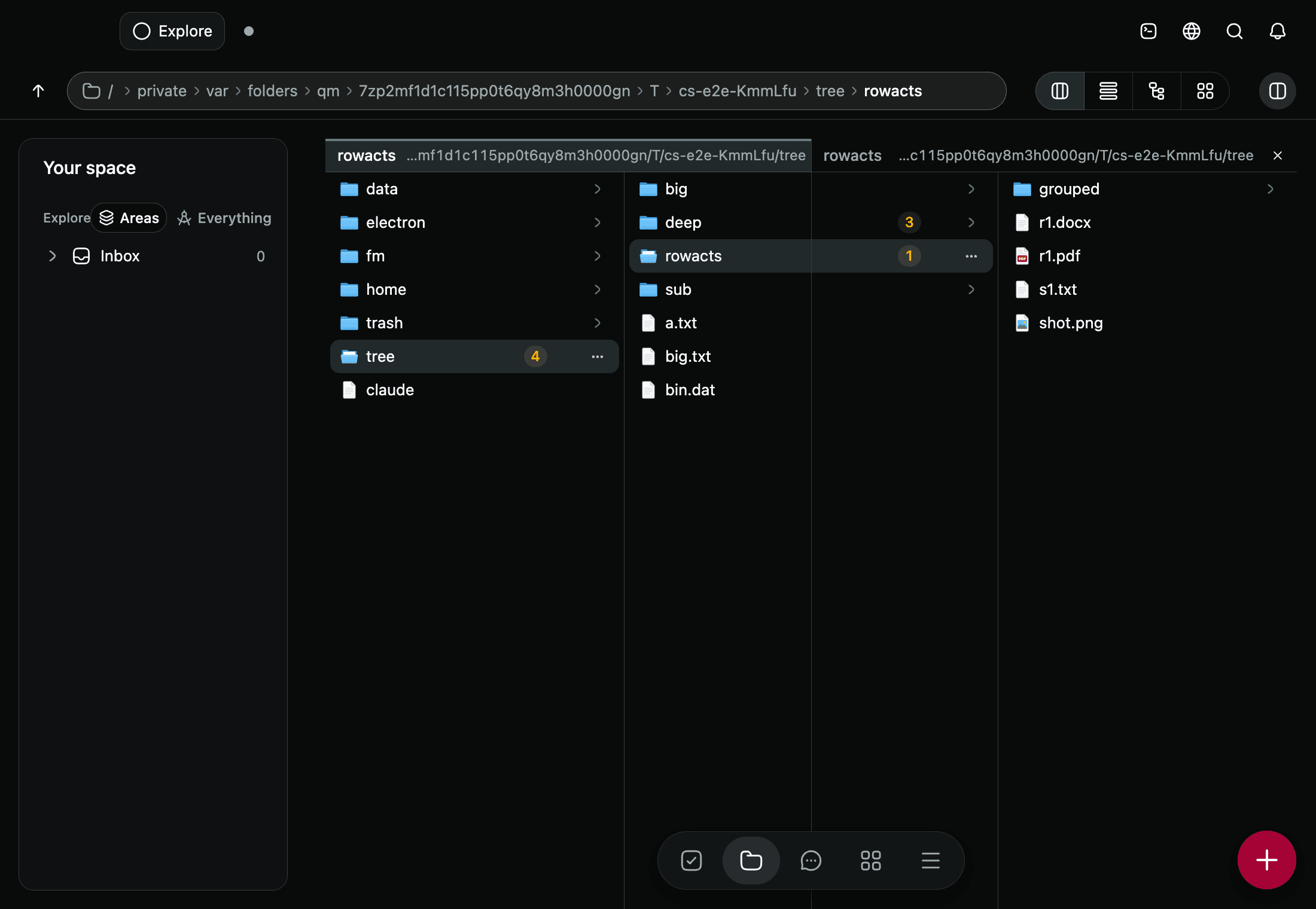Expand the sub folder chevron
This screenshot has height=909, width=1316.
click(x=971, y=289)
